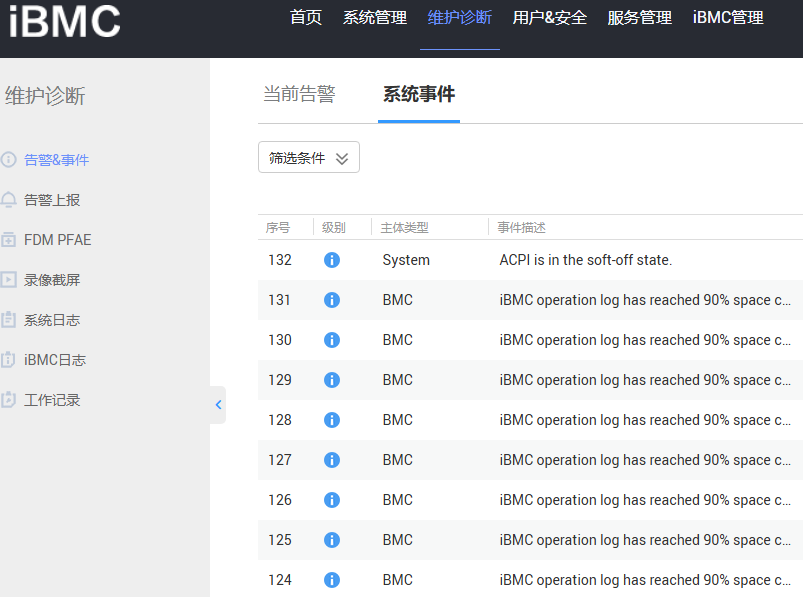Select 服务管理 from the navigation bar
Screen dimensions: 803x597
(639, 17)
